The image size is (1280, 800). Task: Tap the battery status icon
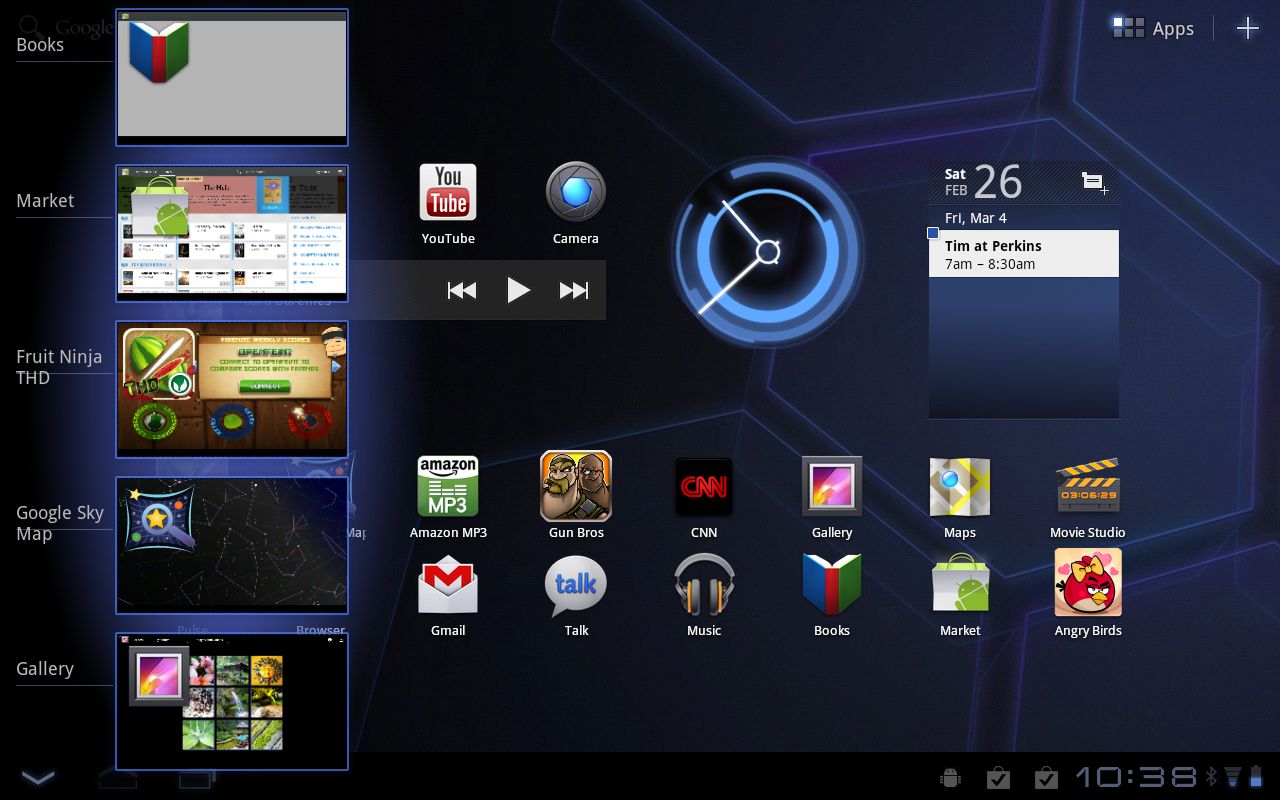(1256, 776)
